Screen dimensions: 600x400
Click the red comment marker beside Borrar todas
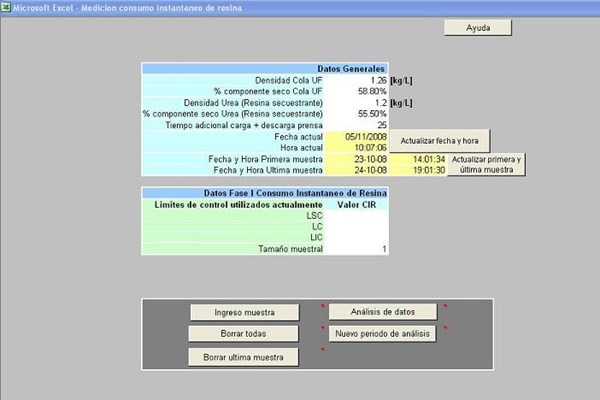tap(322, 328)
